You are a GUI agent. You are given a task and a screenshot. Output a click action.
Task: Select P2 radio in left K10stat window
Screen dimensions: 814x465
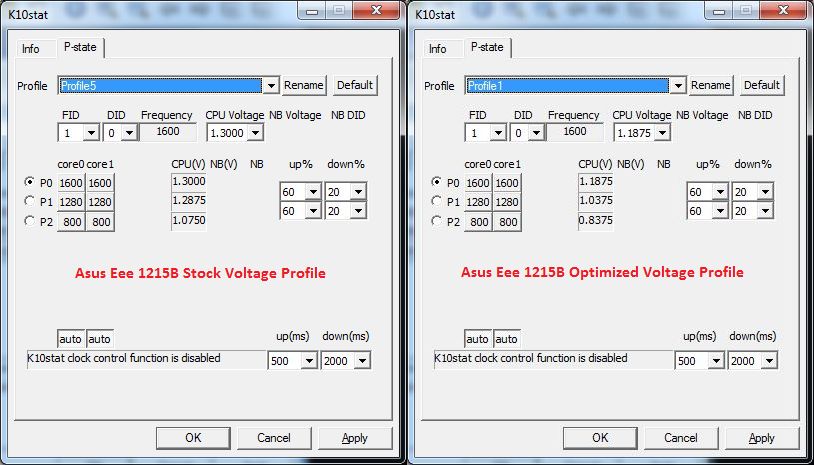click(x=29, y=221)
